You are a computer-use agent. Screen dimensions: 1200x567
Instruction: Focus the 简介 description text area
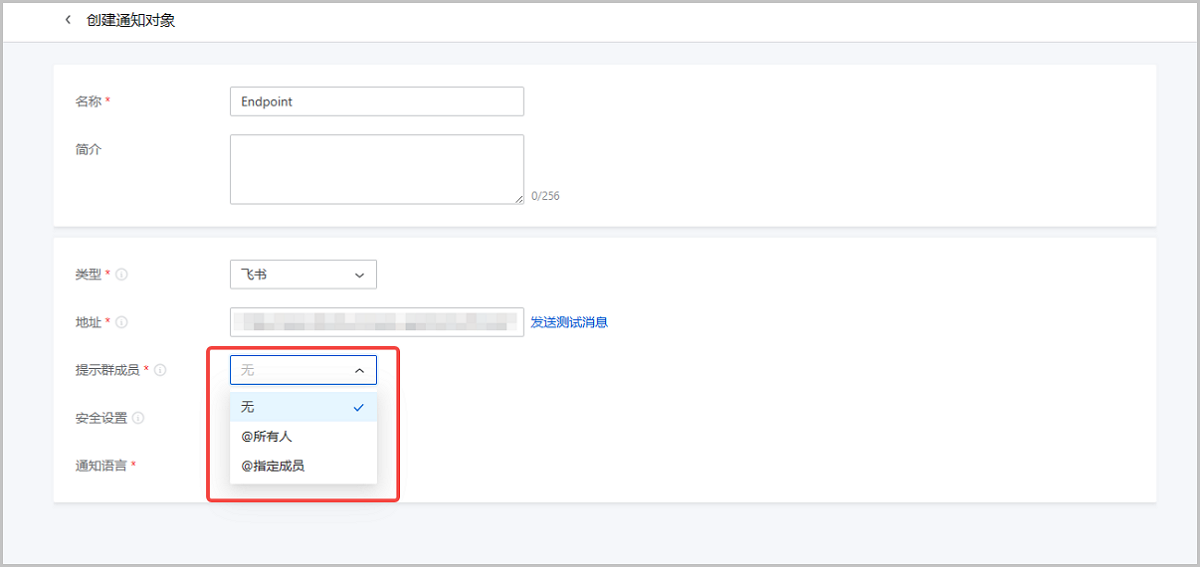click(376, 169)
